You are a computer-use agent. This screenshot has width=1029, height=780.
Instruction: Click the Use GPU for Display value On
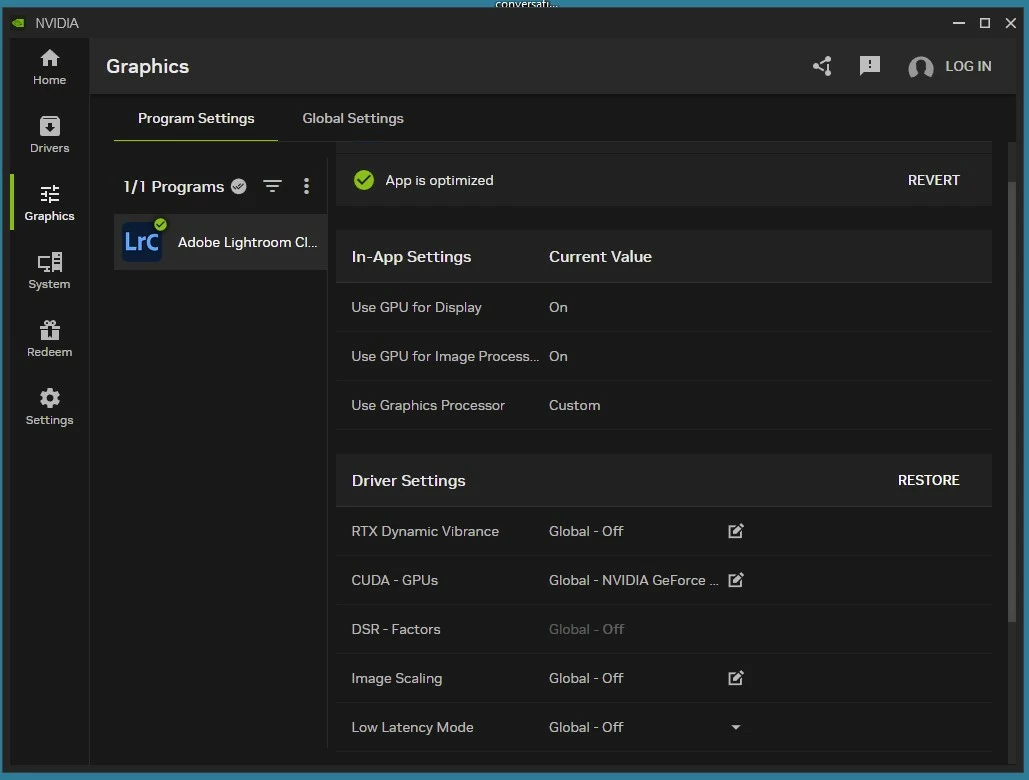point(558,307)
